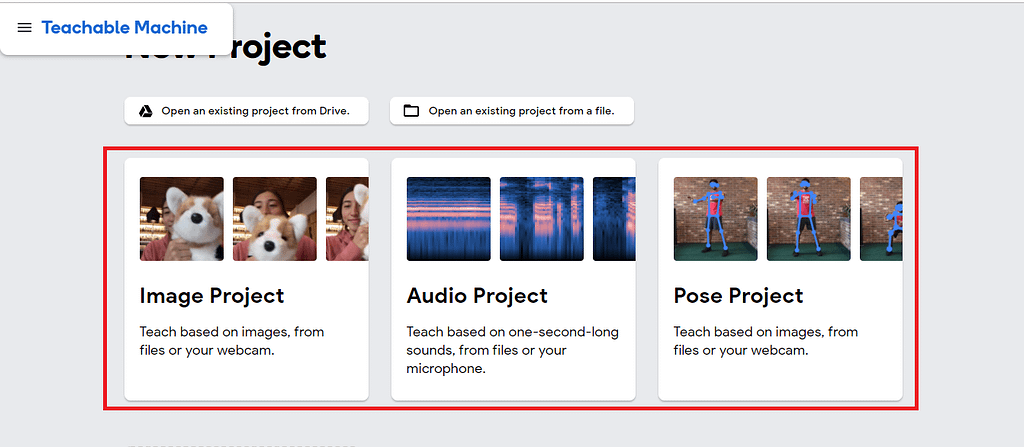Open the hamburger menu icon

point(24,28)
